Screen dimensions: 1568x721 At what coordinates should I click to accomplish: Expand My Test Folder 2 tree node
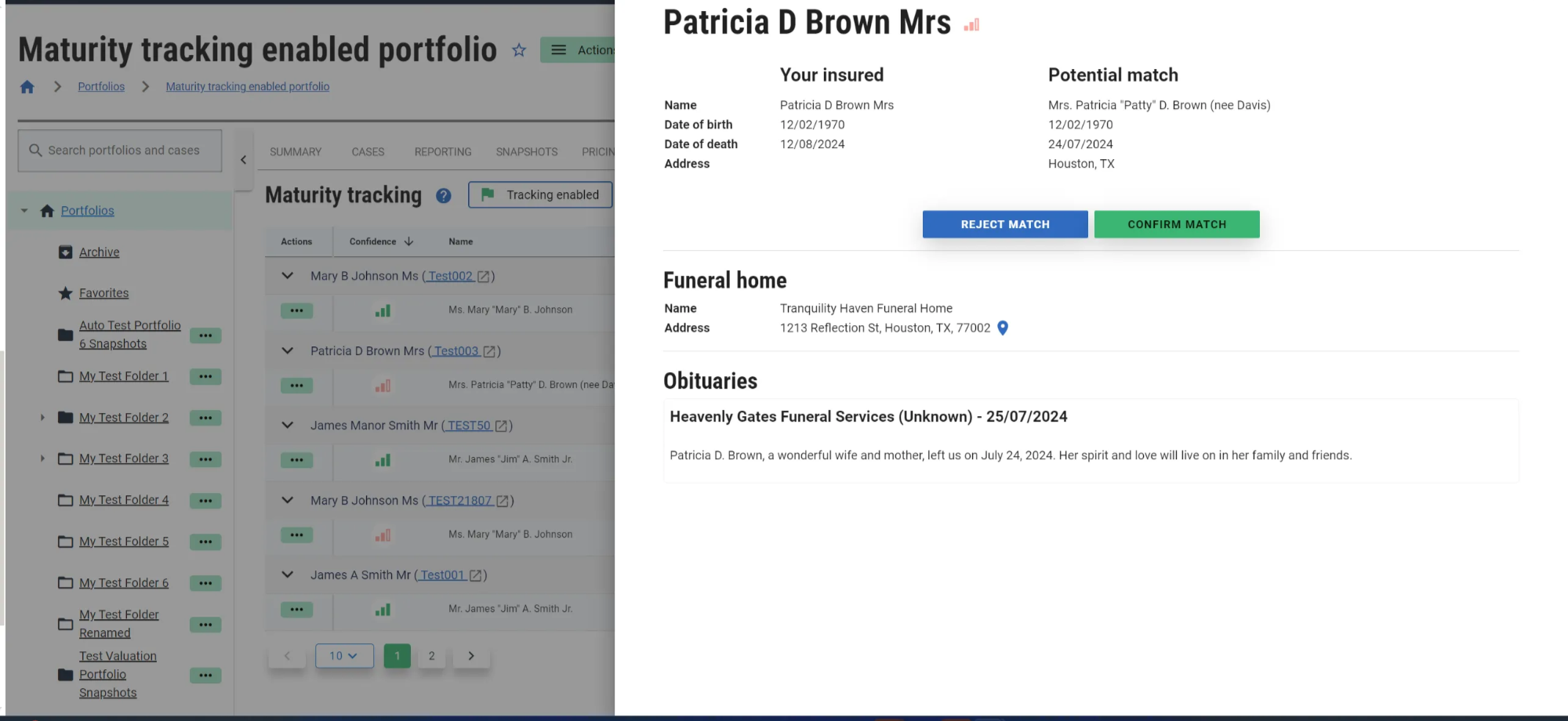(42, 418)
